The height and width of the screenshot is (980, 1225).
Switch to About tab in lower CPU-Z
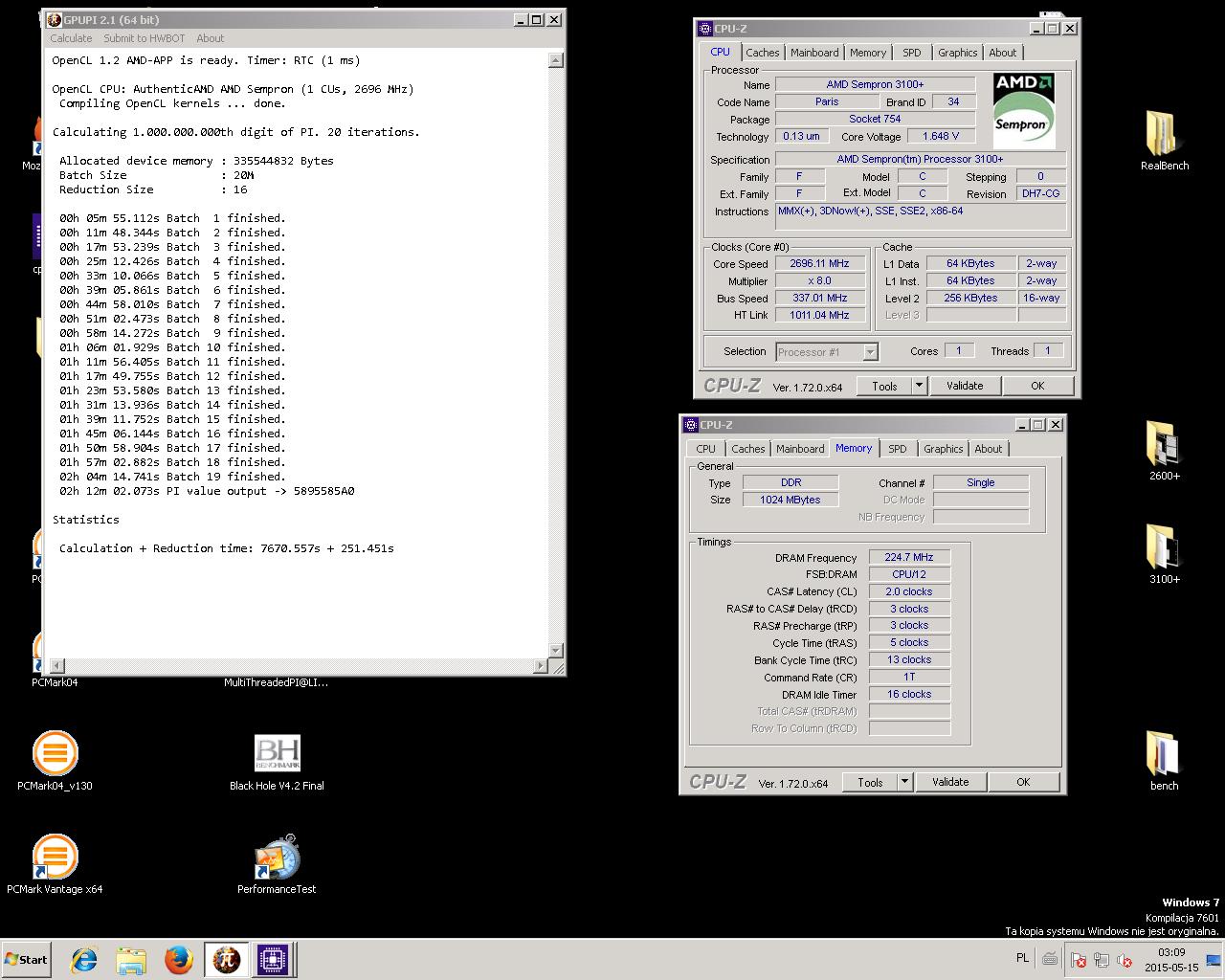click(989, 449)
